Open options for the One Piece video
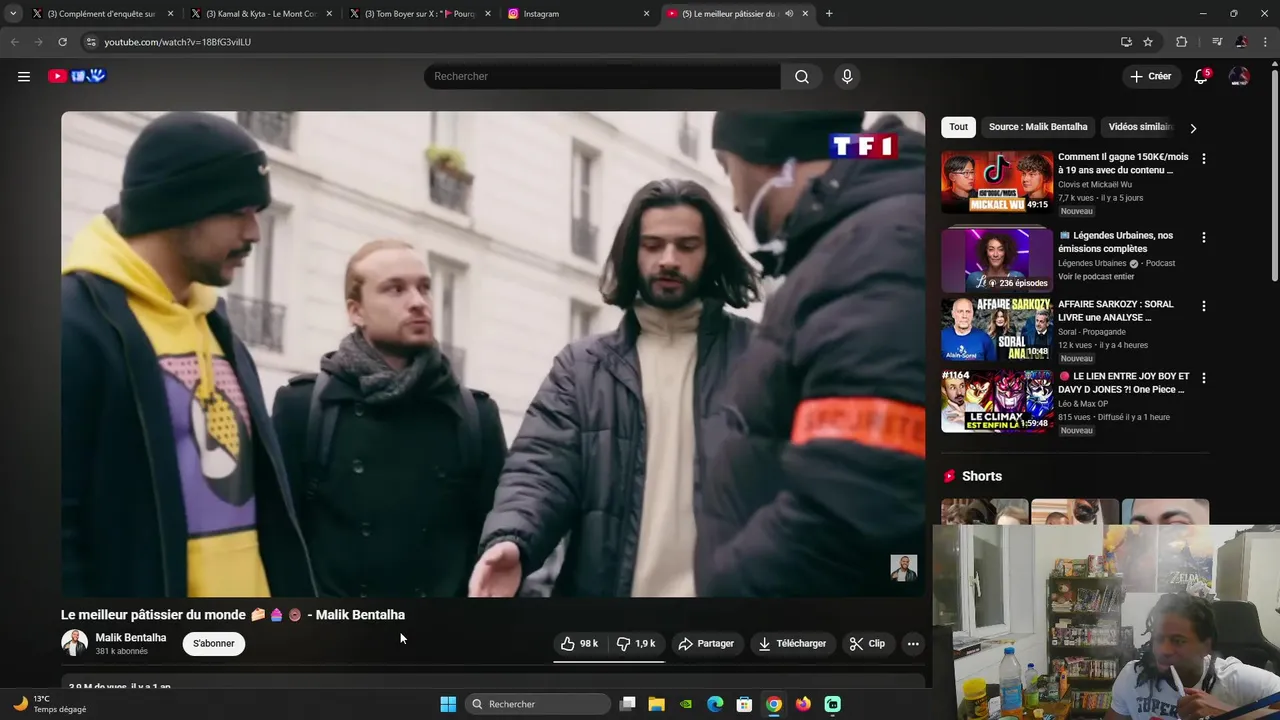Image resolution: width=1280 pixels, height=720 pixels. pyautogui.click(x=1204, y=378)
